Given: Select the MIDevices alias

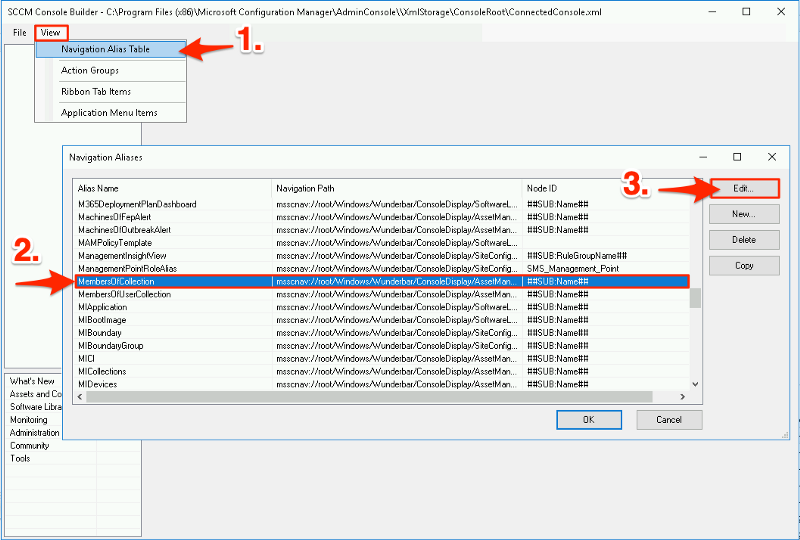Looking at the screenshot, I should click(x=382, y=384).
